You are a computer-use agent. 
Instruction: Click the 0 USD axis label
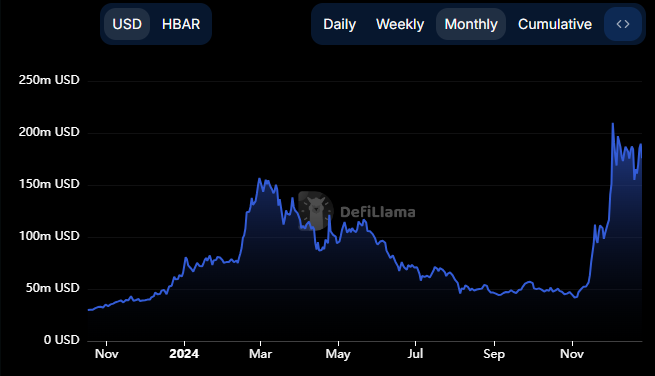[x=61, y=340]
